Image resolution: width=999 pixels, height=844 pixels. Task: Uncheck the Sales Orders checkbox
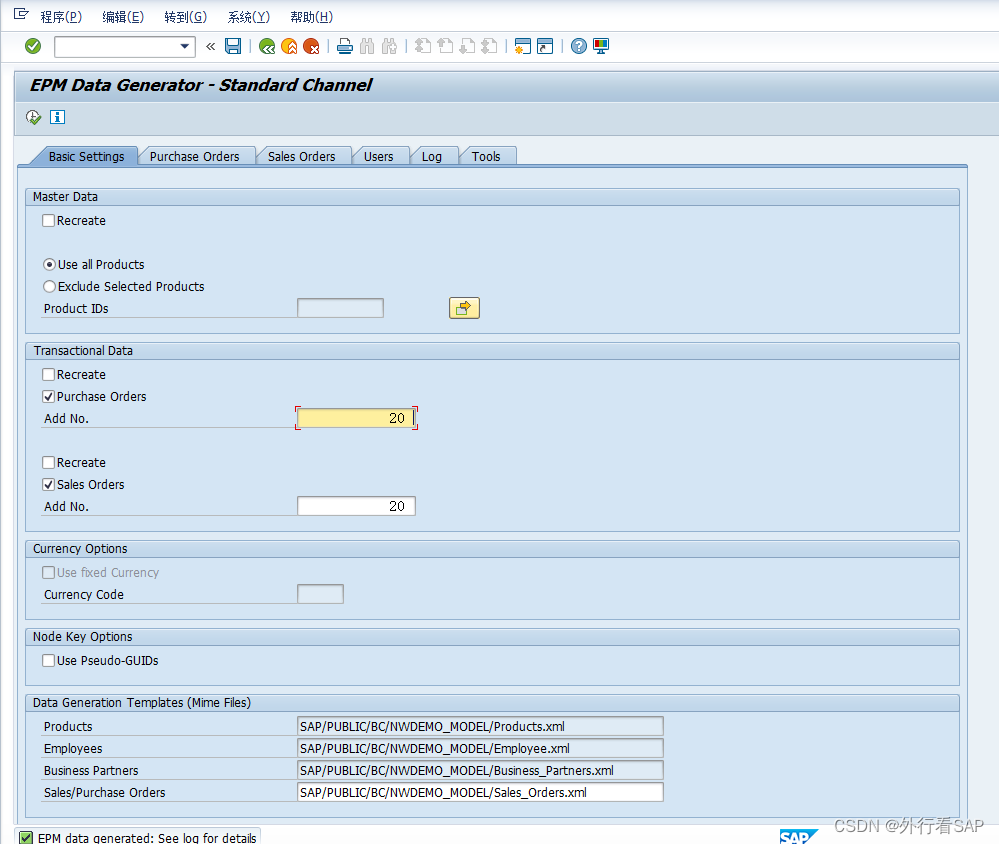(x=48, y=484)
